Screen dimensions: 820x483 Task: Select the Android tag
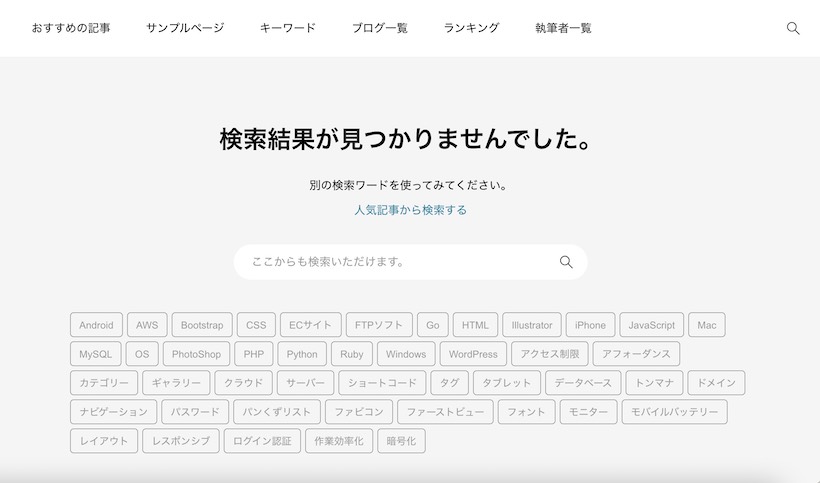tap(96, 325)
